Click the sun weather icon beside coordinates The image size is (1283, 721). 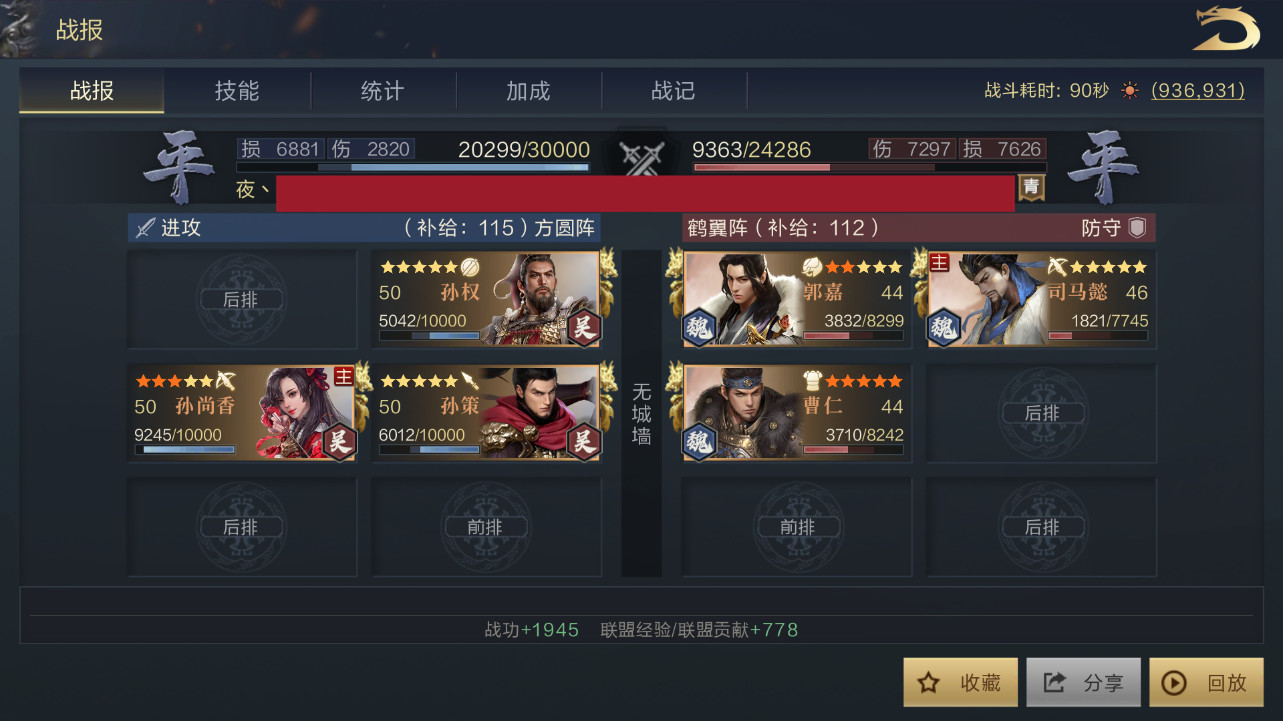click(1130, 91)
